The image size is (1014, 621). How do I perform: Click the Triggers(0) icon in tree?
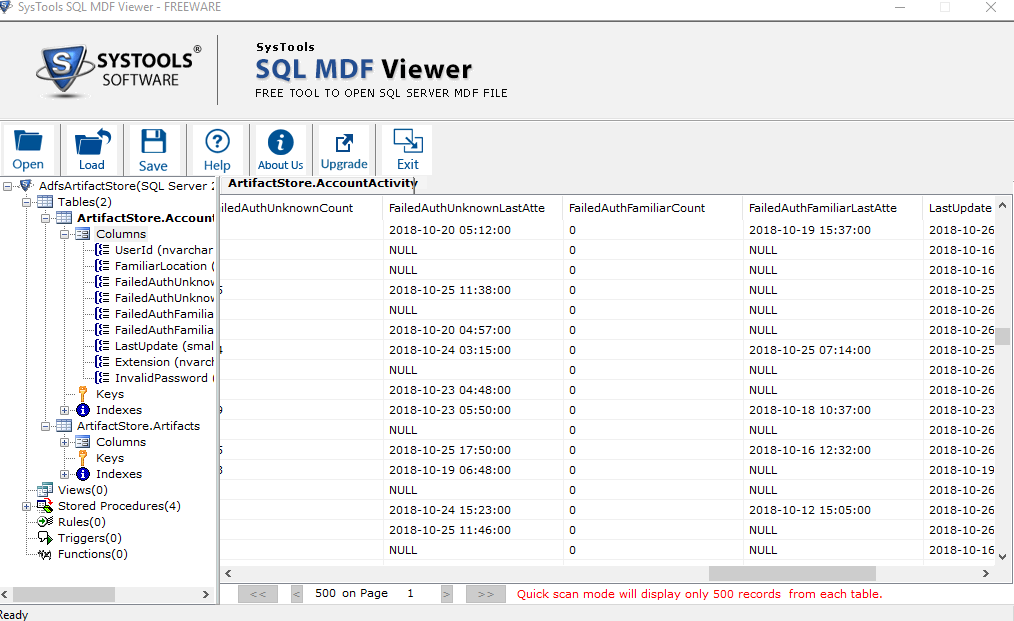pyautogui.click(x=45, y=538)
